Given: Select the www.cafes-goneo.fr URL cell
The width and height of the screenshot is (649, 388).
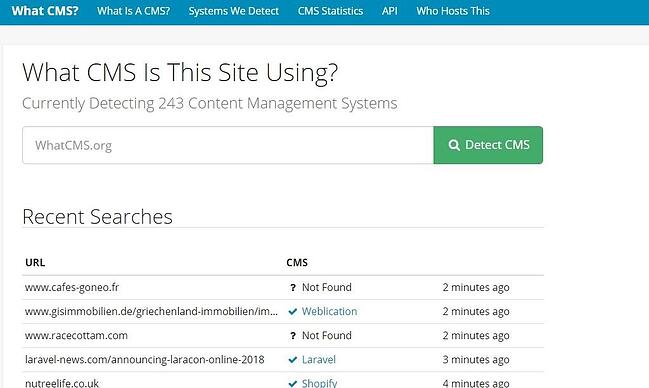Looking at the screenshot, I should tap(72, 287).
